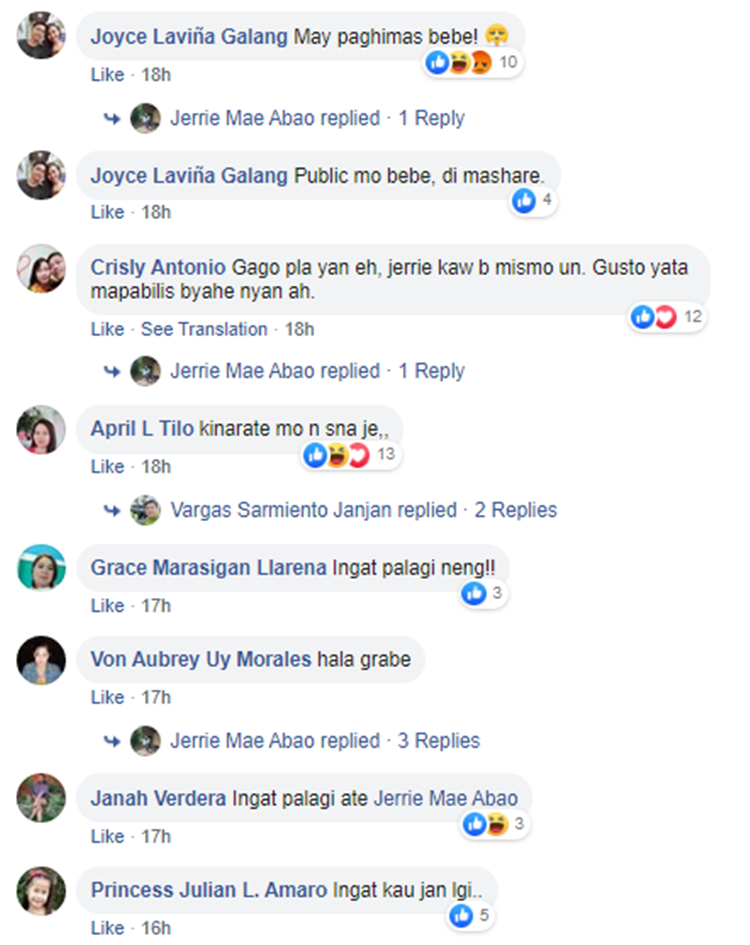Like Grace Marasigan Llarena's comment
This screenshot has height=945, width=750.
click(107, 606)
